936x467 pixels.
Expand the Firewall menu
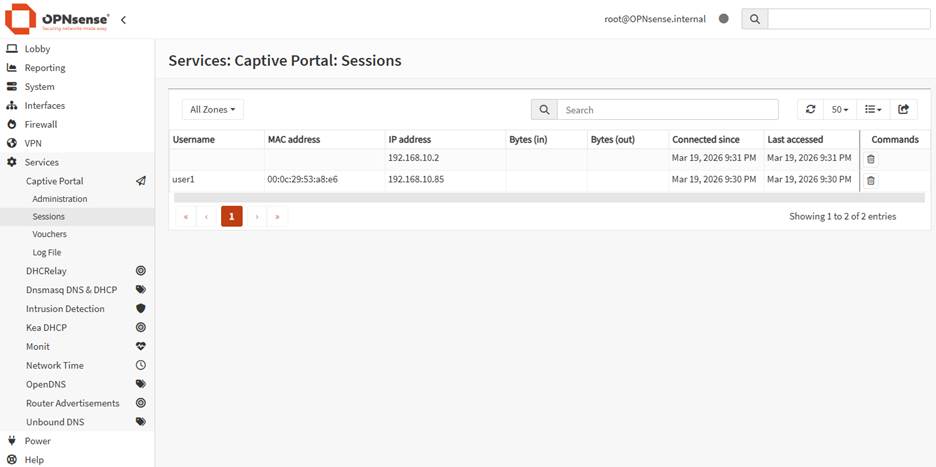[x=41, y=125]
